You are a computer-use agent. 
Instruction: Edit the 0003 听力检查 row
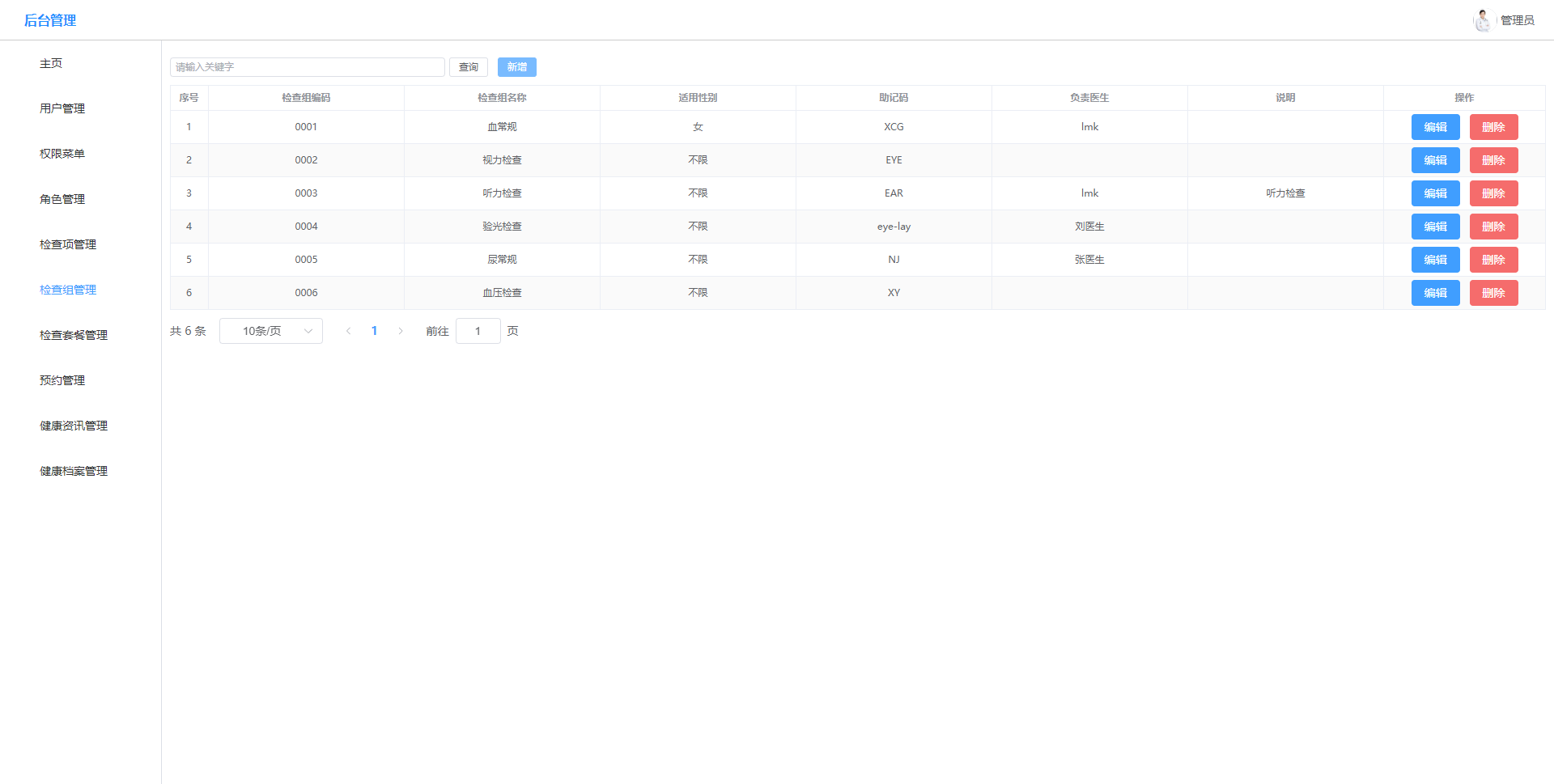pos(1436,193)
